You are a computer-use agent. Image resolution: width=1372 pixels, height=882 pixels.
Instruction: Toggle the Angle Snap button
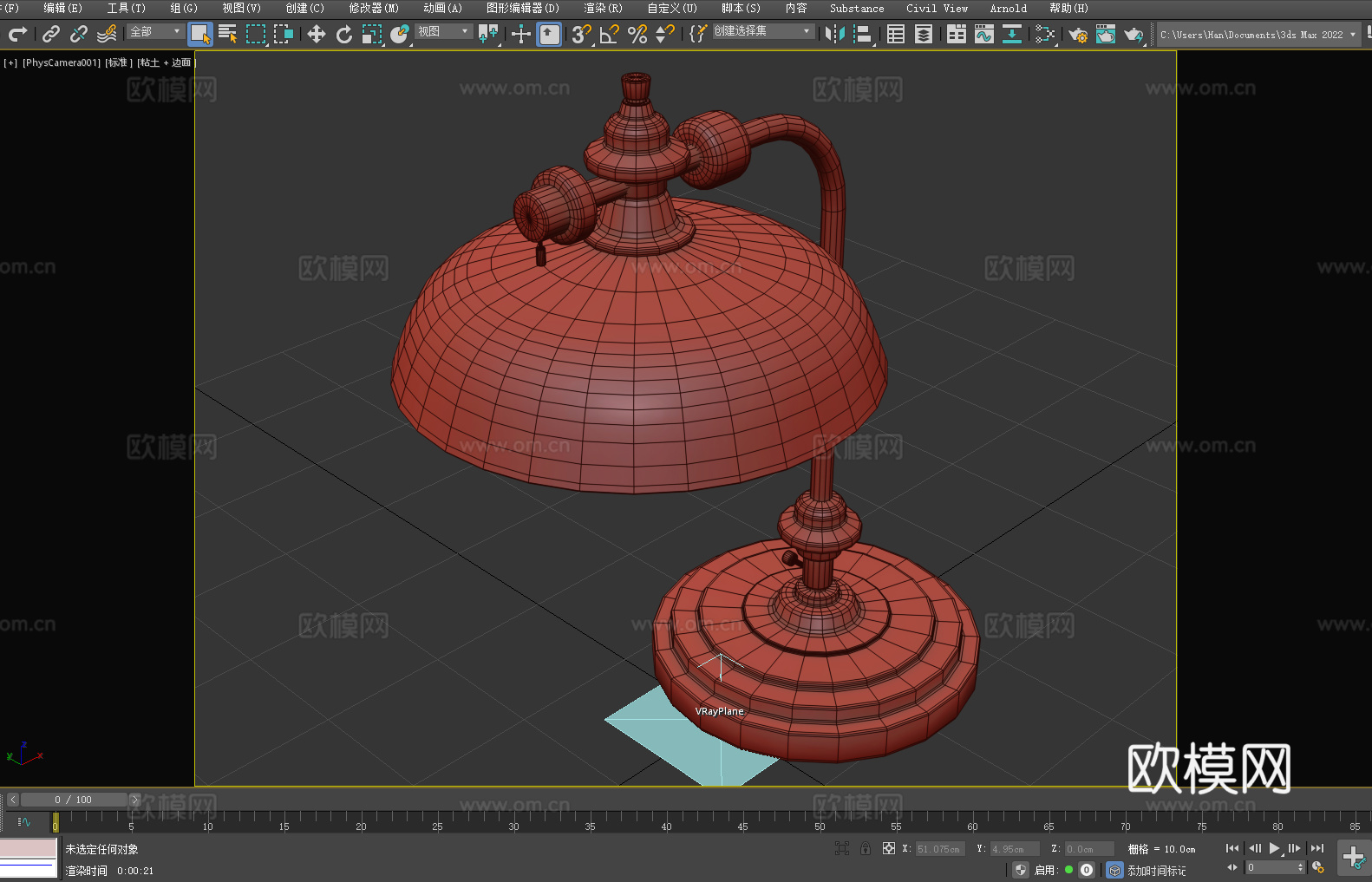(x=610, y=34)
